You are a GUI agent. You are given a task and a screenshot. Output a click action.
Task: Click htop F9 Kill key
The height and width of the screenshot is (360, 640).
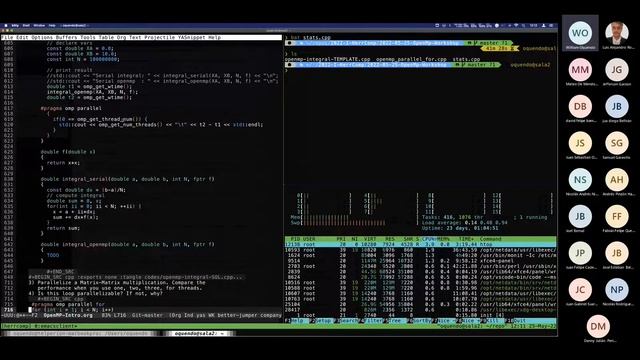click(x=493, y=321)
